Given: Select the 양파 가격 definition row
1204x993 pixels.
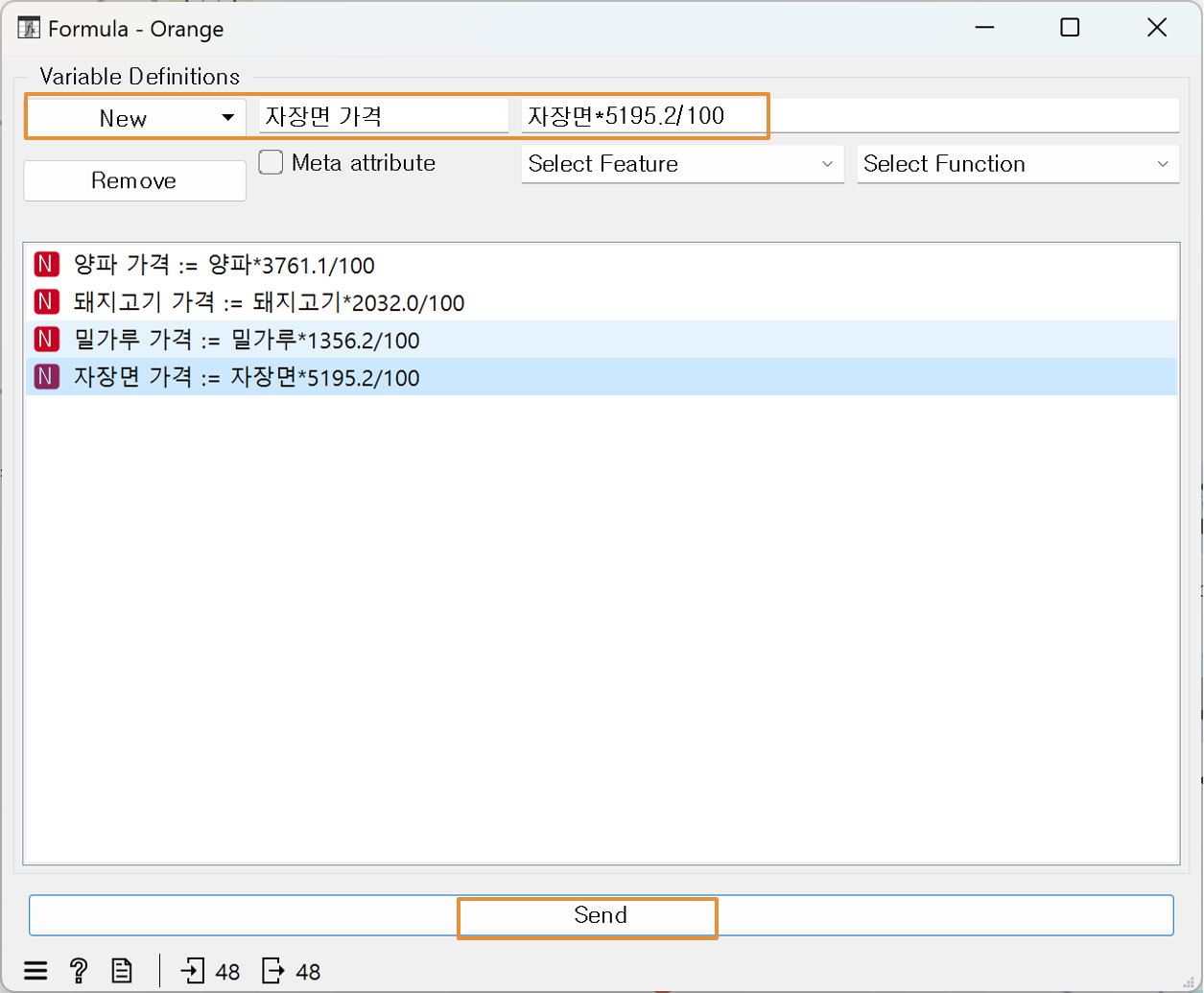Looking at the screenshot, I should tap(602, 265).
